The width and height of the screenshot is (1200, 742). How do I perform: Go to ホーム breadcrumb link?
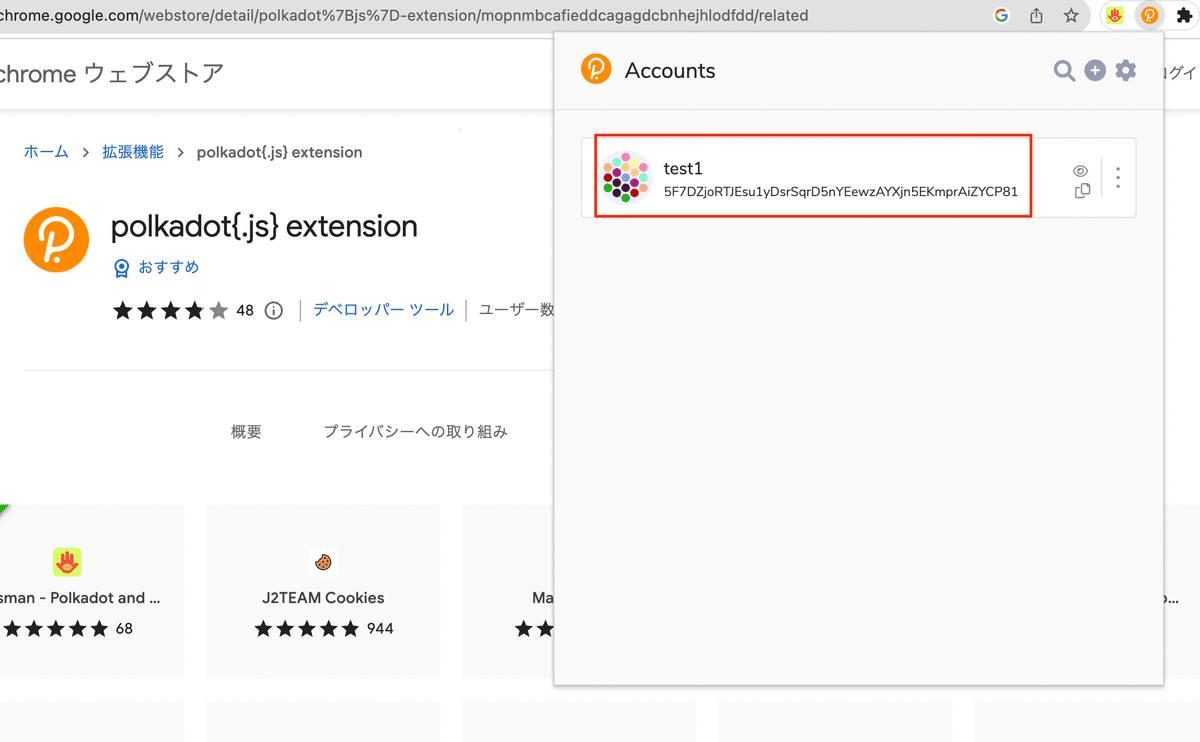[x=46, y=152]
